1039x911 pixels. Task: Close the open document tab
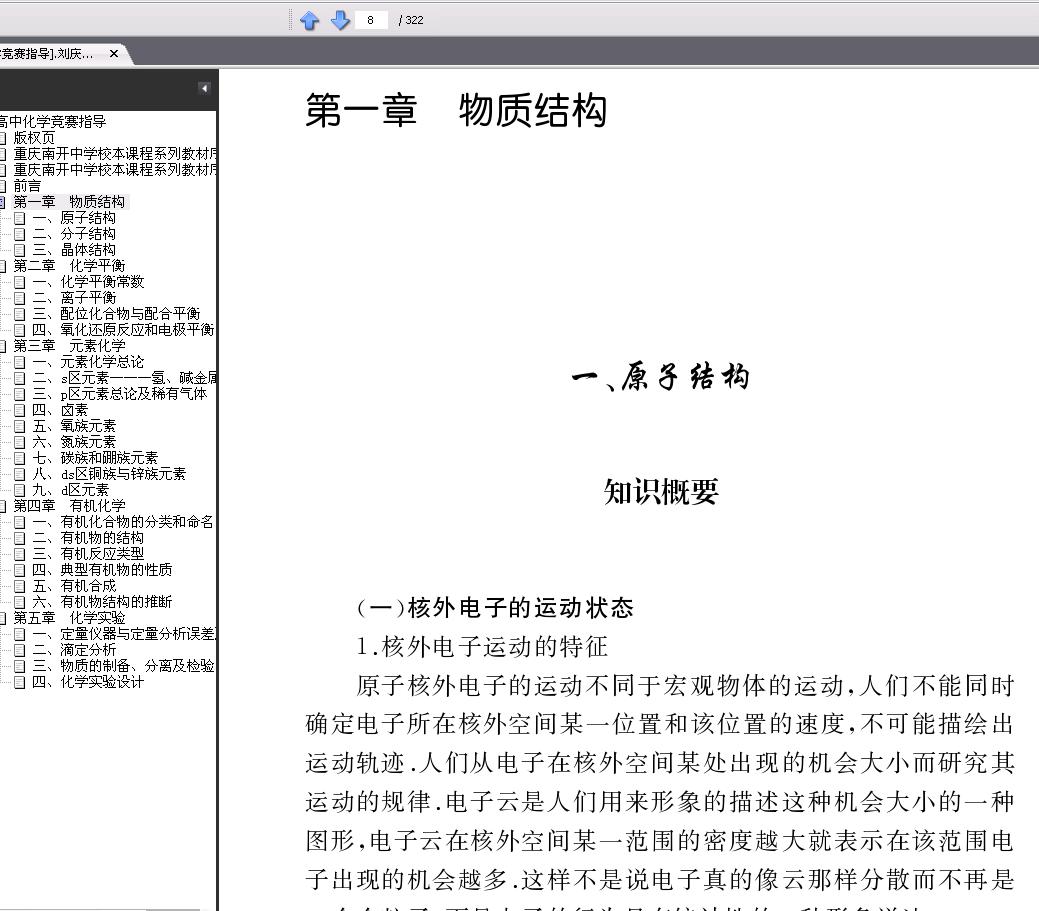(x=114, y=54)
